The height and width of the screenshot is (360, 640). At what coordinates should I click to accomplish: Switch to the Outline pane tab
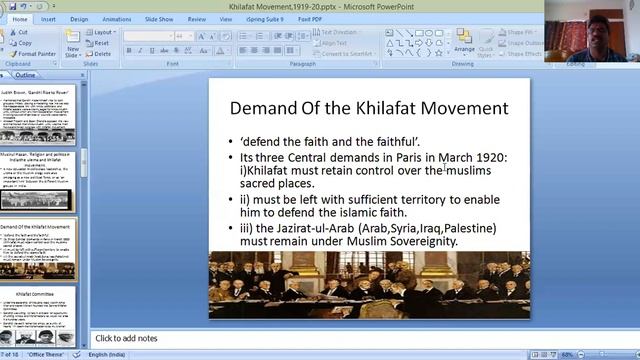(25, 75)
